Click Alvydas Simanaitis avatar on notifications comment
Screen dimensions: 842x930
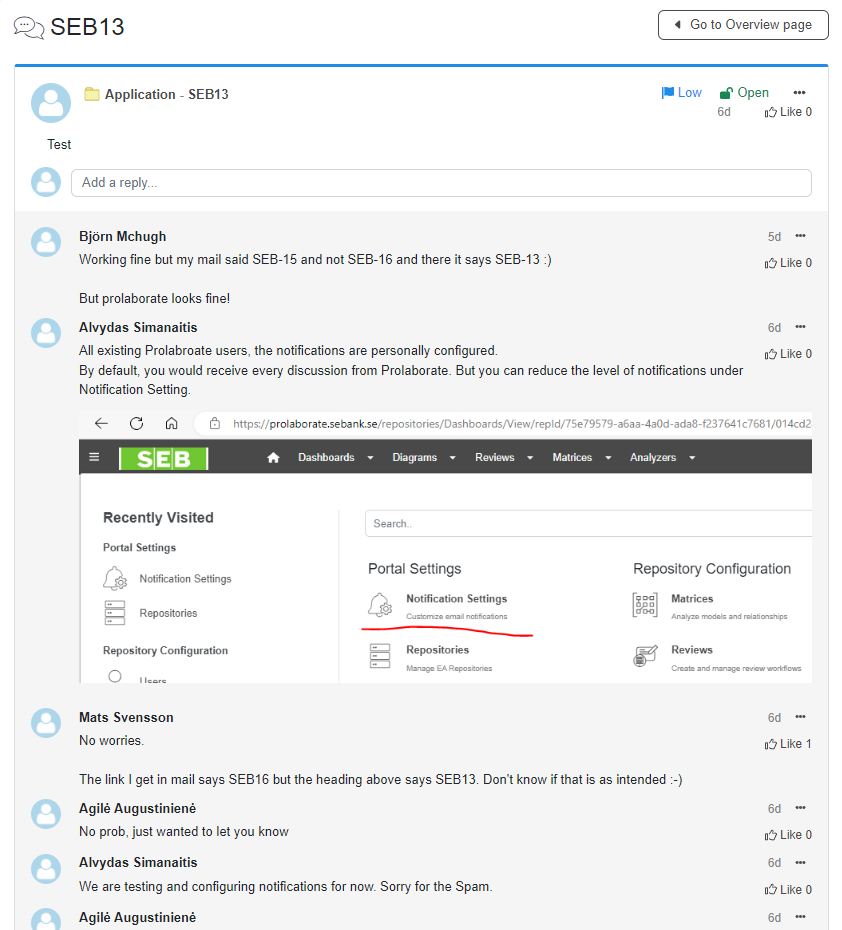(x=46, y=333)
